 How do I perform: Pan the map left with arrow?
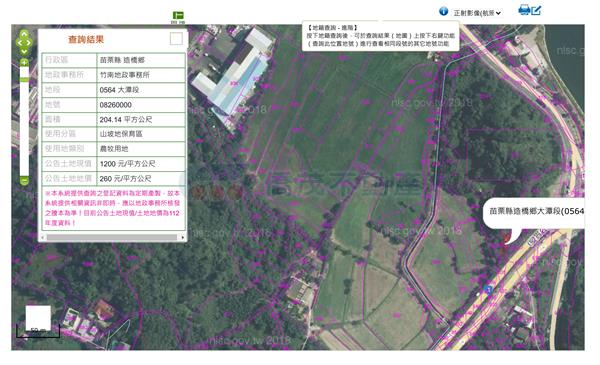point(19,43)
